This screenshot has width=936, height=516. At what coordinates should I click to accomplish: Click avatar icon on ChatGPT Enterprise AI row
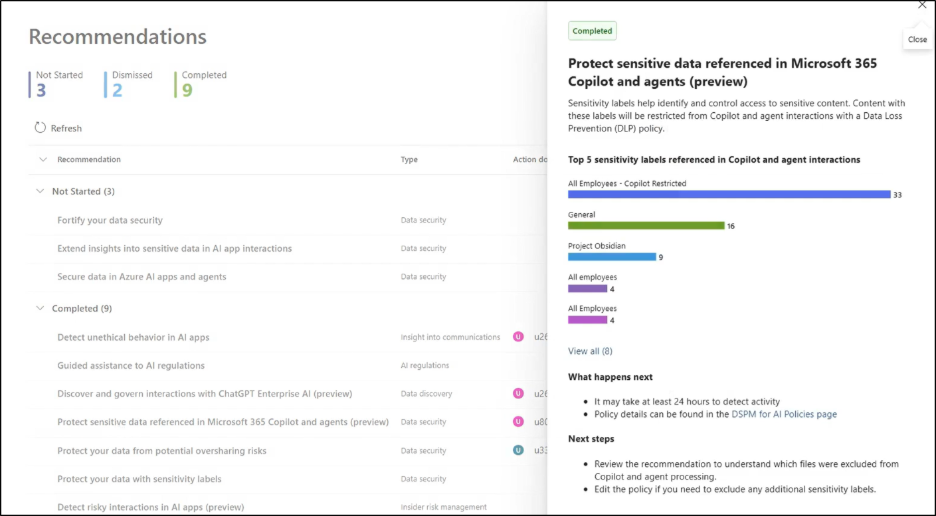pyautogui.click(x=518, y=394)
